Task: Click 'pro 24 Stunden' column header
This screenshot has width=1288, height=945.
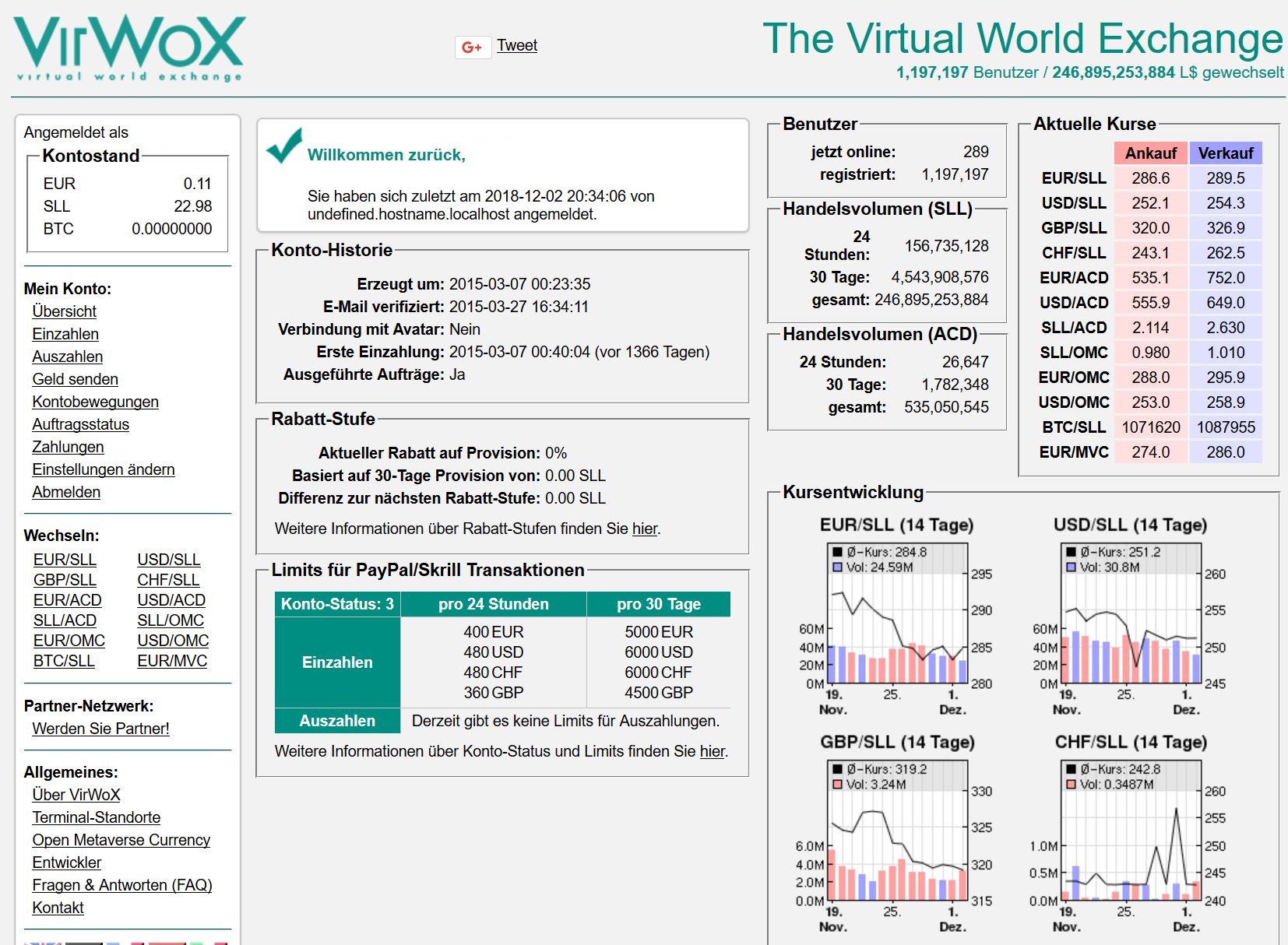Action: coord(493,604)
